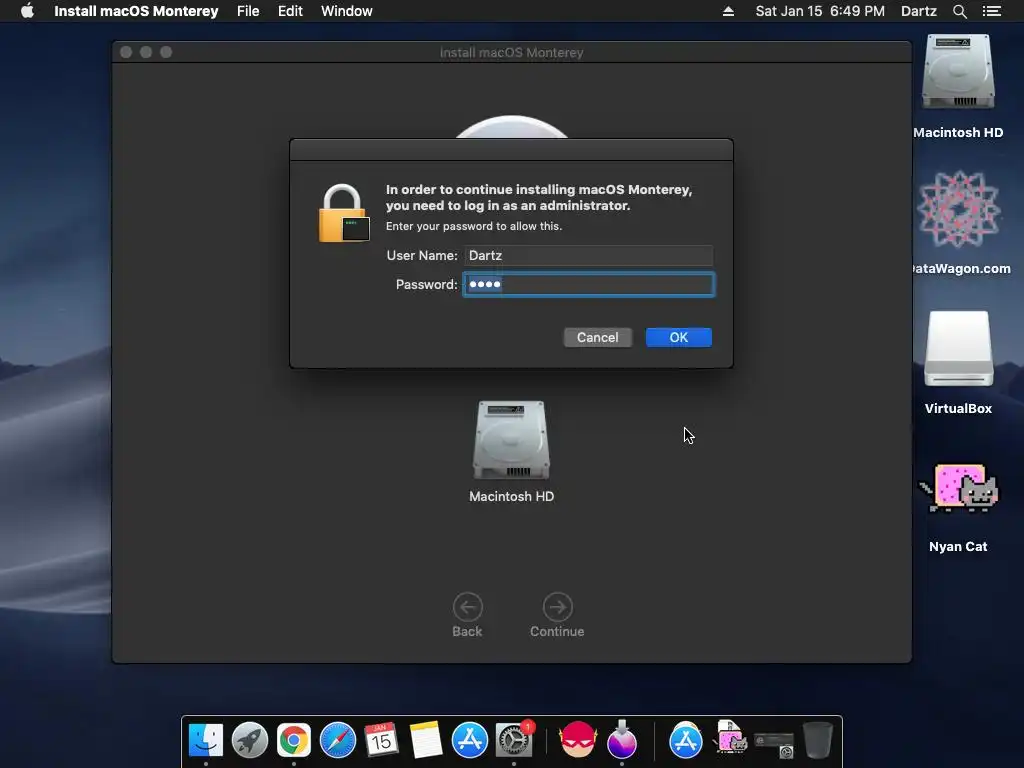The height and width of the screenshot is (768, 1024).
Task: Focus the Password field
Action: coord(588,284)
